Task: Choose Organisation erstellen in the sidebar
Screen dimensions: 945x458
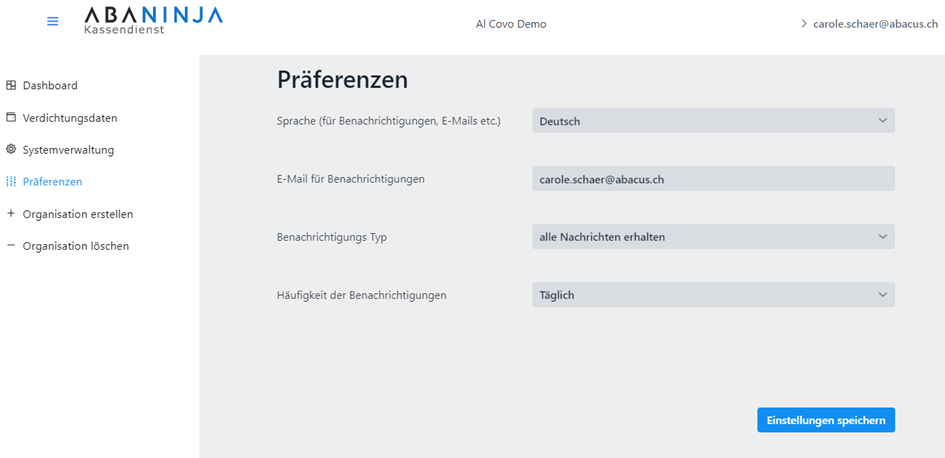Action: click(x=78, y=214)
